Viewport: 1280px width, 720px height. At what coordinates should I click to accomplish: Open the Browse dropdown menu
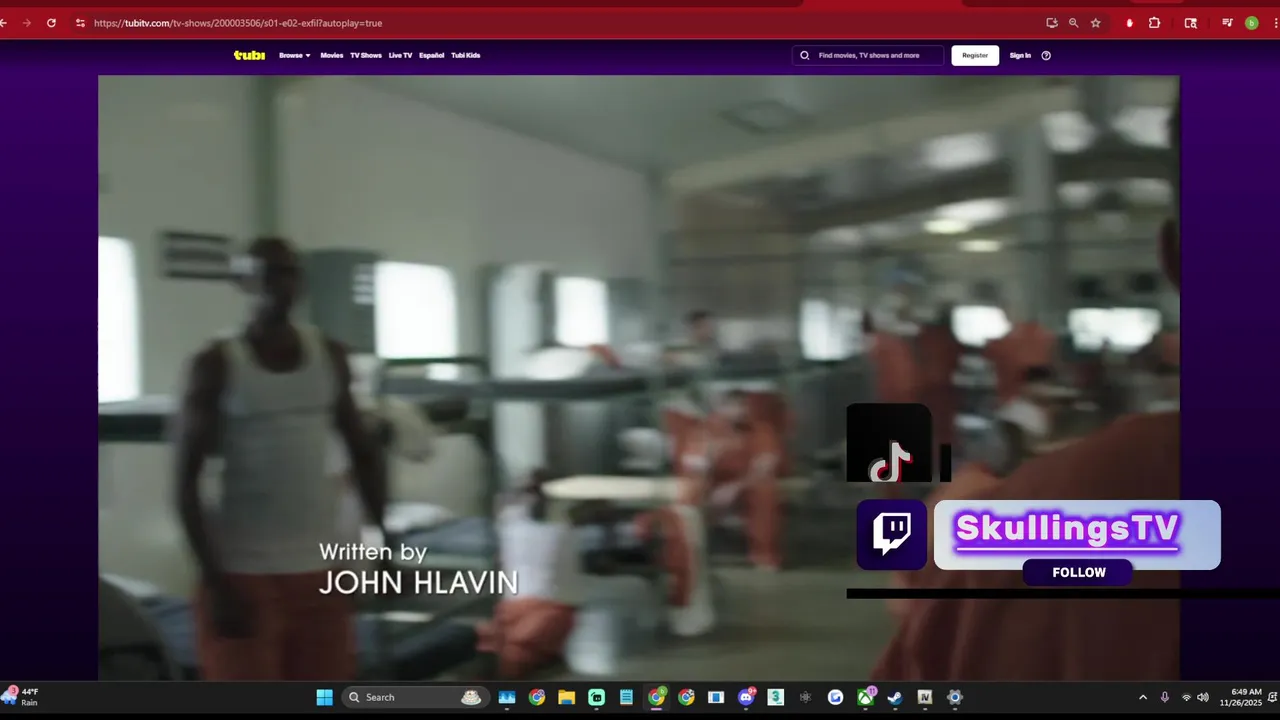tap(295, 55)
